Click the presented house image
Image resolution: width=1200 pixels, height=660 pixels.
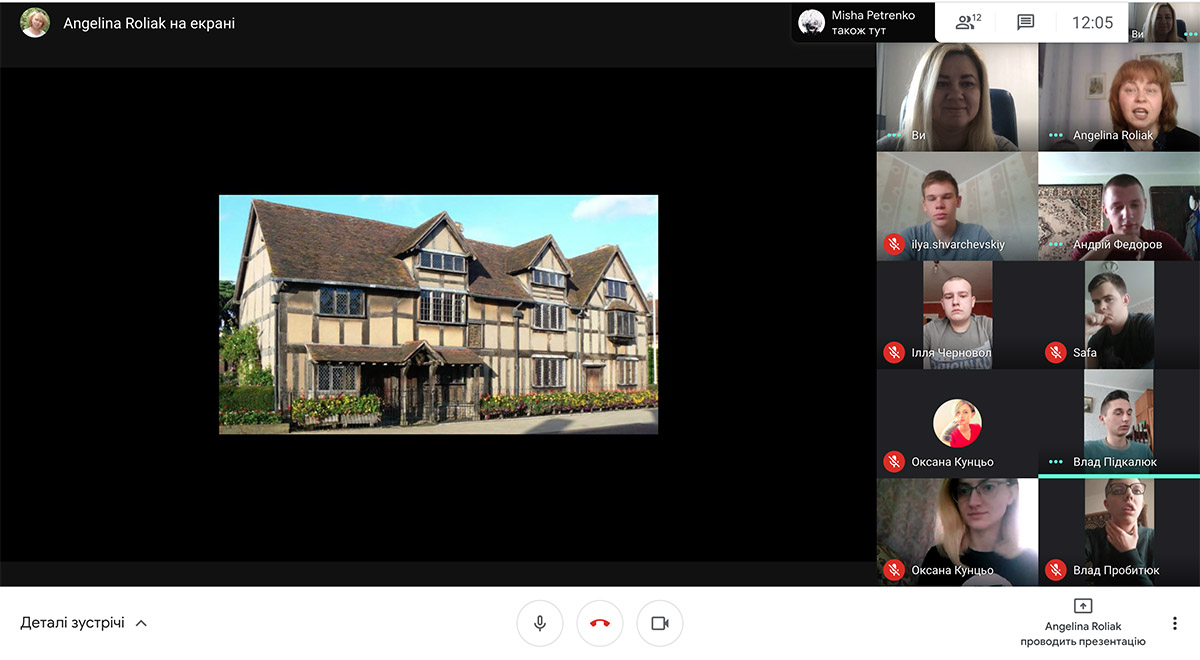438,314
